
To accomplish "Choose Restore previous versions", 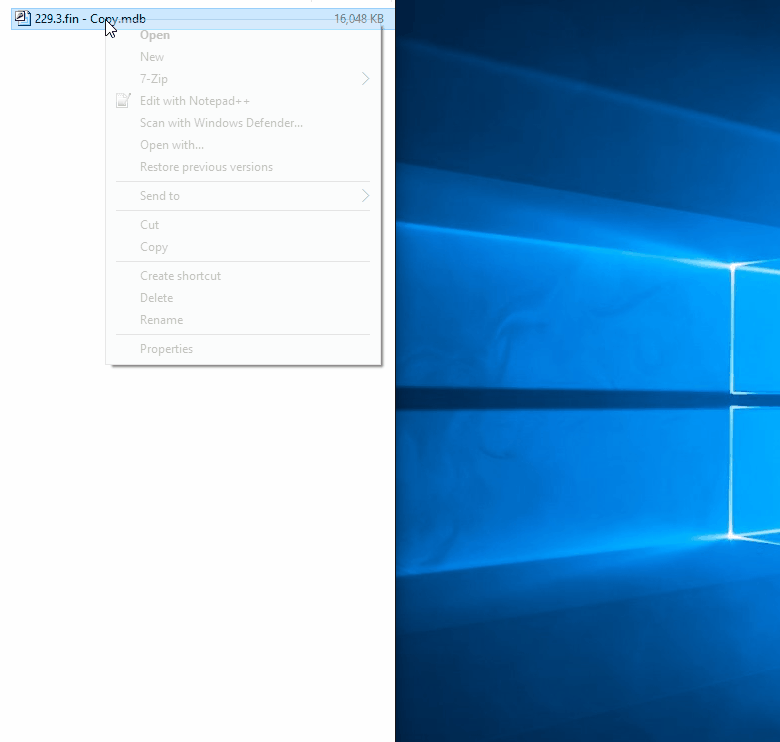I will tap(206, 167).
